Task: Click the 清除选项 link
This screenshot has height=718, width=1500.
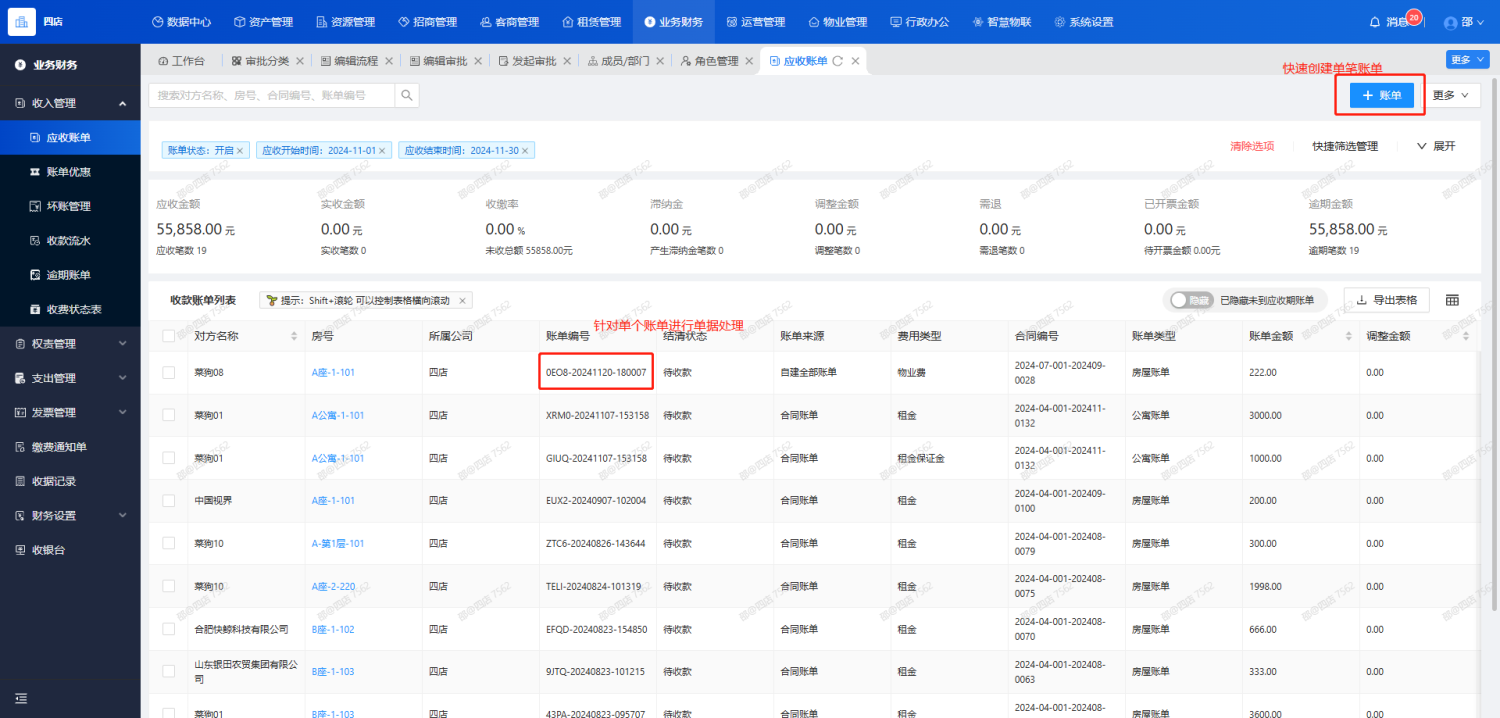Action: (x=1252, y=146)
